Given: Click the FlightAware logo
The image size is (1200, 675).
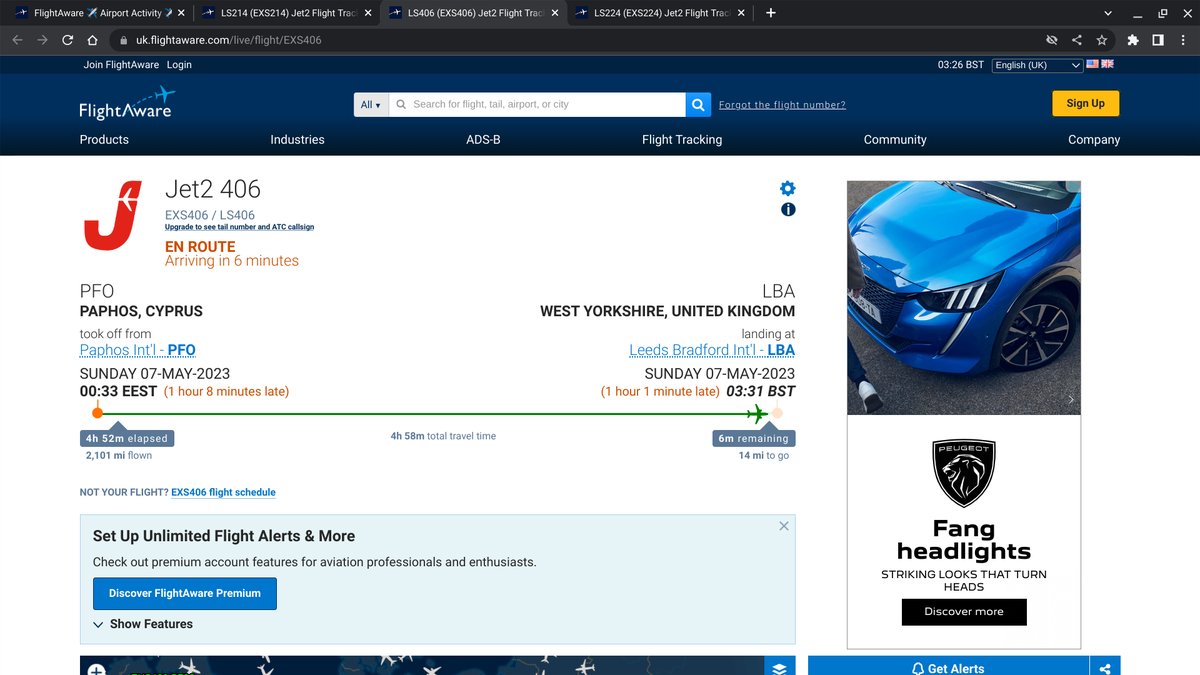Looking at the screenshot, I should point(127,104).
